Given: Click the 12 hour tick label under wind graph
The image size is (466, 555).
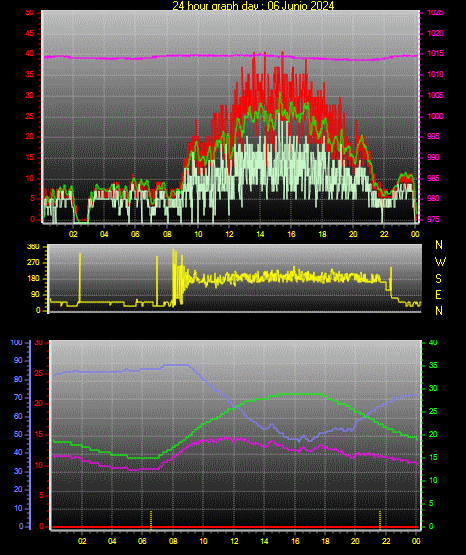Looking at the screenshot, I should tap(229, 234).
